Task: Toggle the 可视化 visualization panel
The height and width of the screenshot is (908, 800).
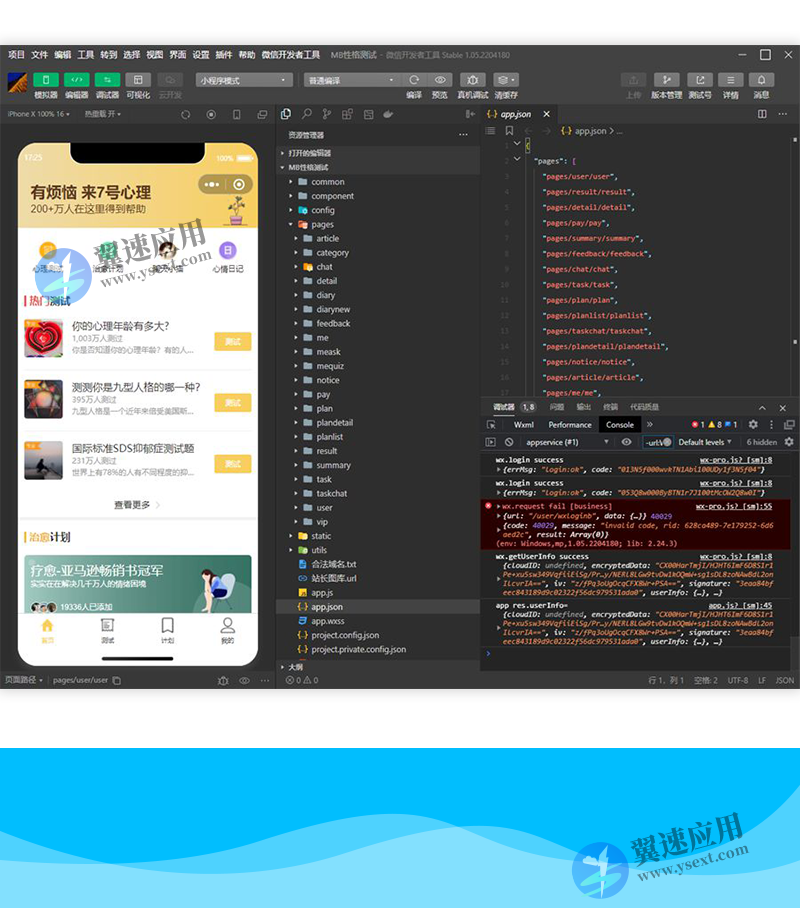Action: coord(137,78)
